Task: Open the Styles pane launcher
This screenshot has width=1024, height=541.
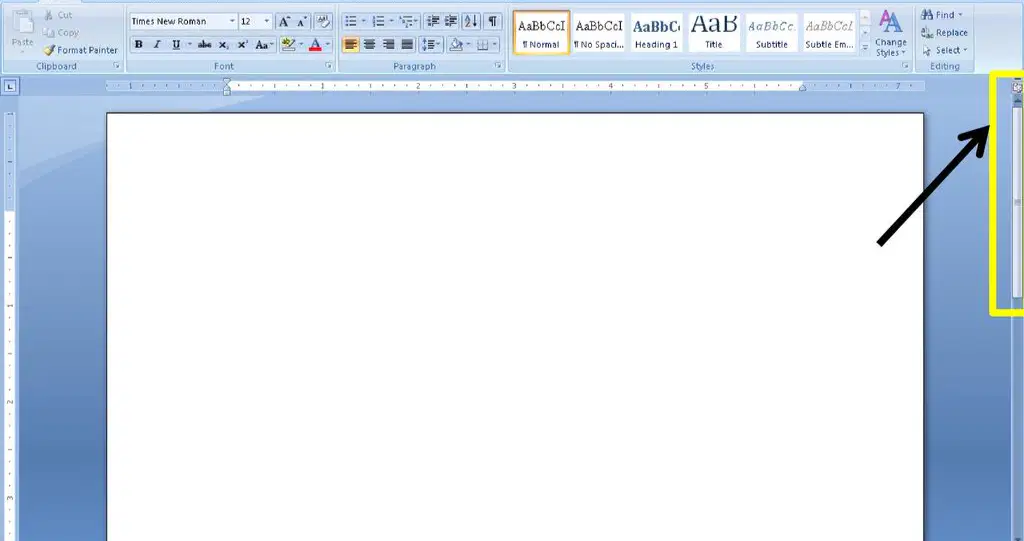Action: click(905, 66)
